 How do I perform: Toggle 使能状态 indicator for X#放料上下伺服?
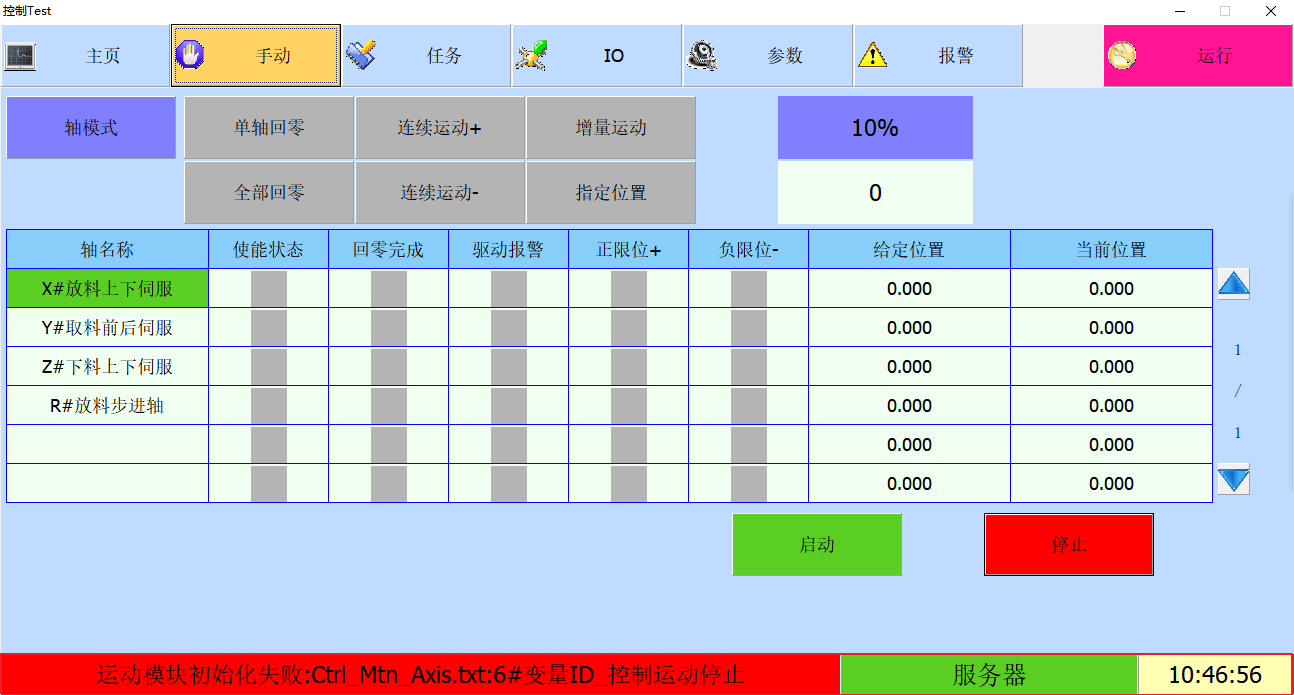[x=268, y=289]
